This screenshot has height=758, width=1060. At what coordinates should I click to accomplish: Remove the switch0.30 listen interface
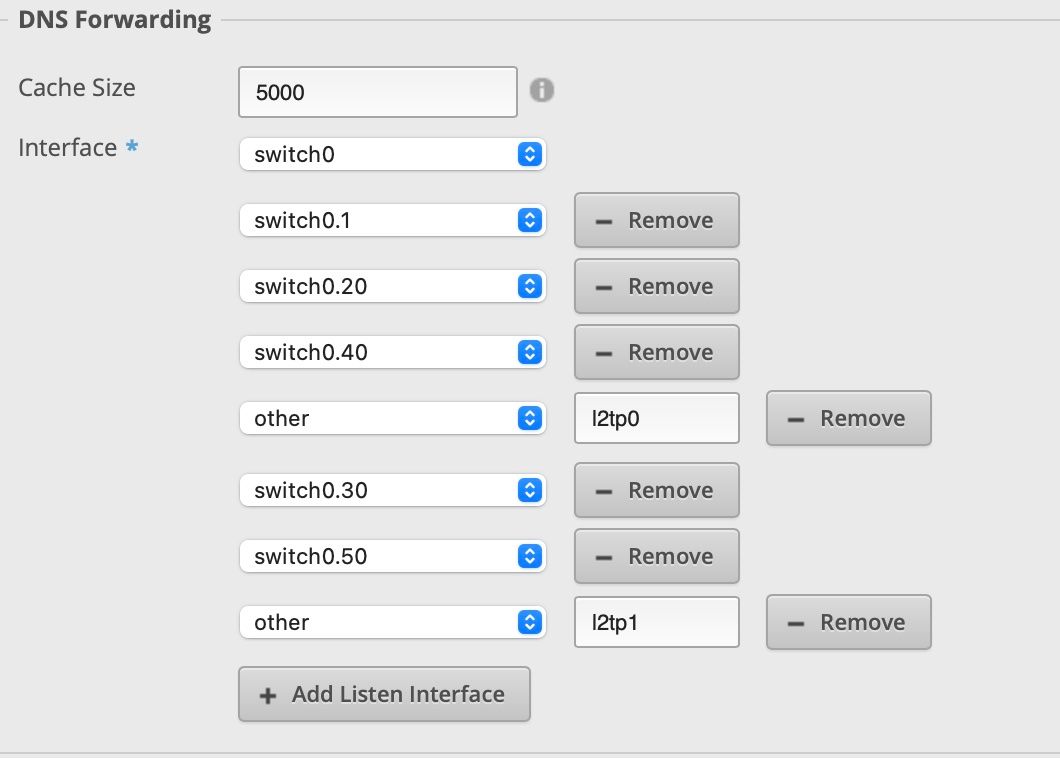point(656,490)
